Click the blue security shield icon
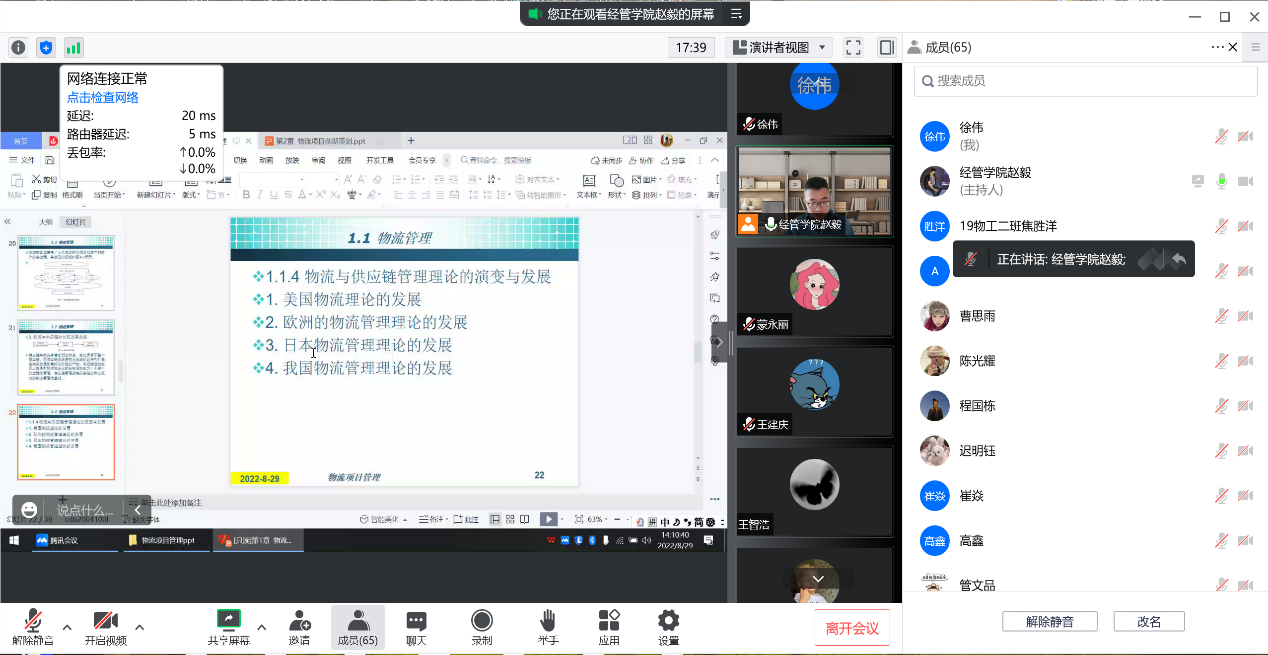 (x=46, y=47)
